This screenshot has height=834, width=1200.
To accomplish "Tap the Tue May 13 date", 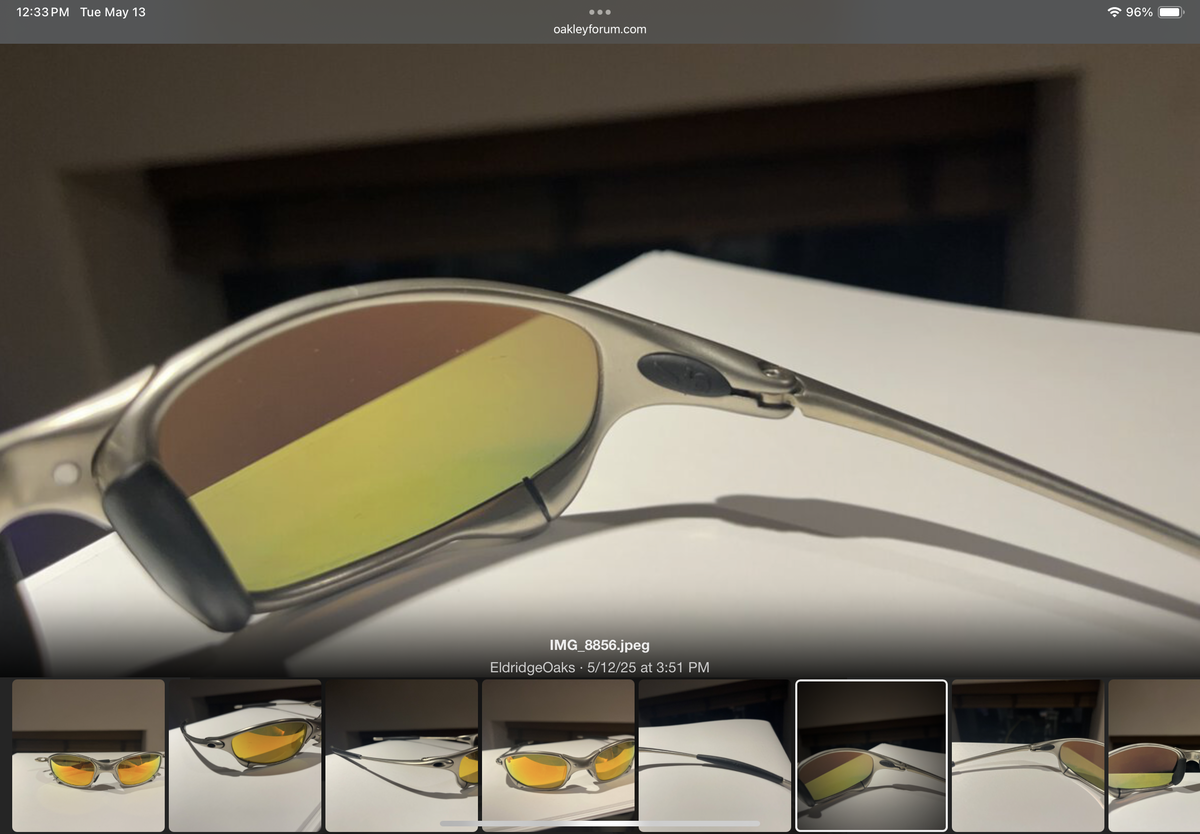I will 113,12.
